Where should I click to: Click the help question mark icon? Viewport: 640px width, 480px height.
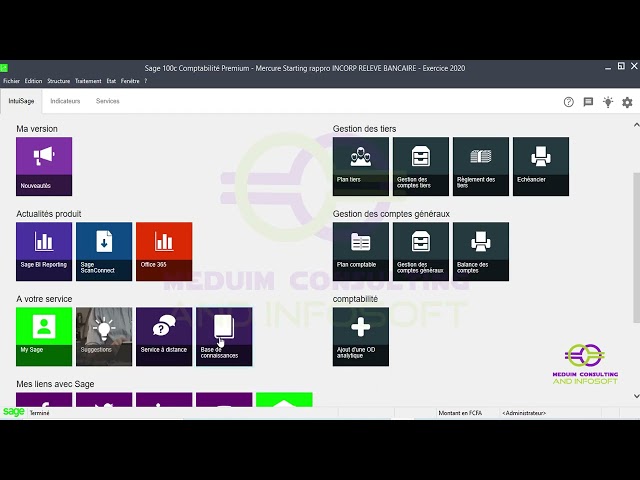[x=569, y=102]
